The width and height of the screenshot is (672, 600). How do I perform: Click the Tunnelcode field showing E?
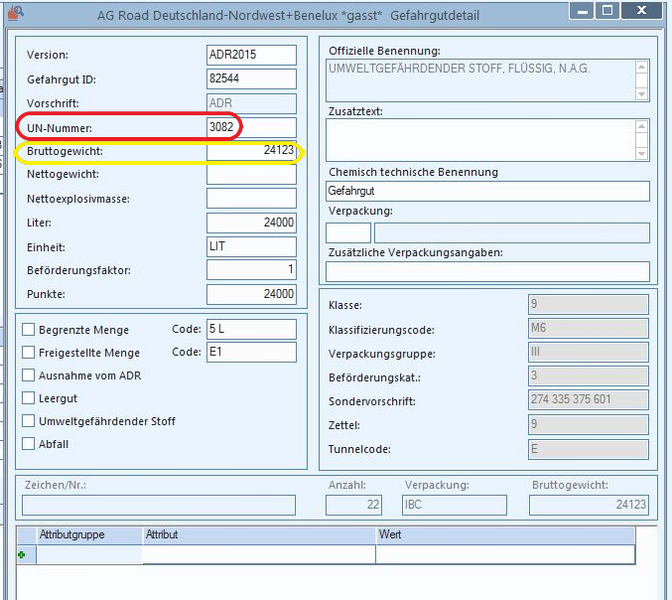(588, 449)
